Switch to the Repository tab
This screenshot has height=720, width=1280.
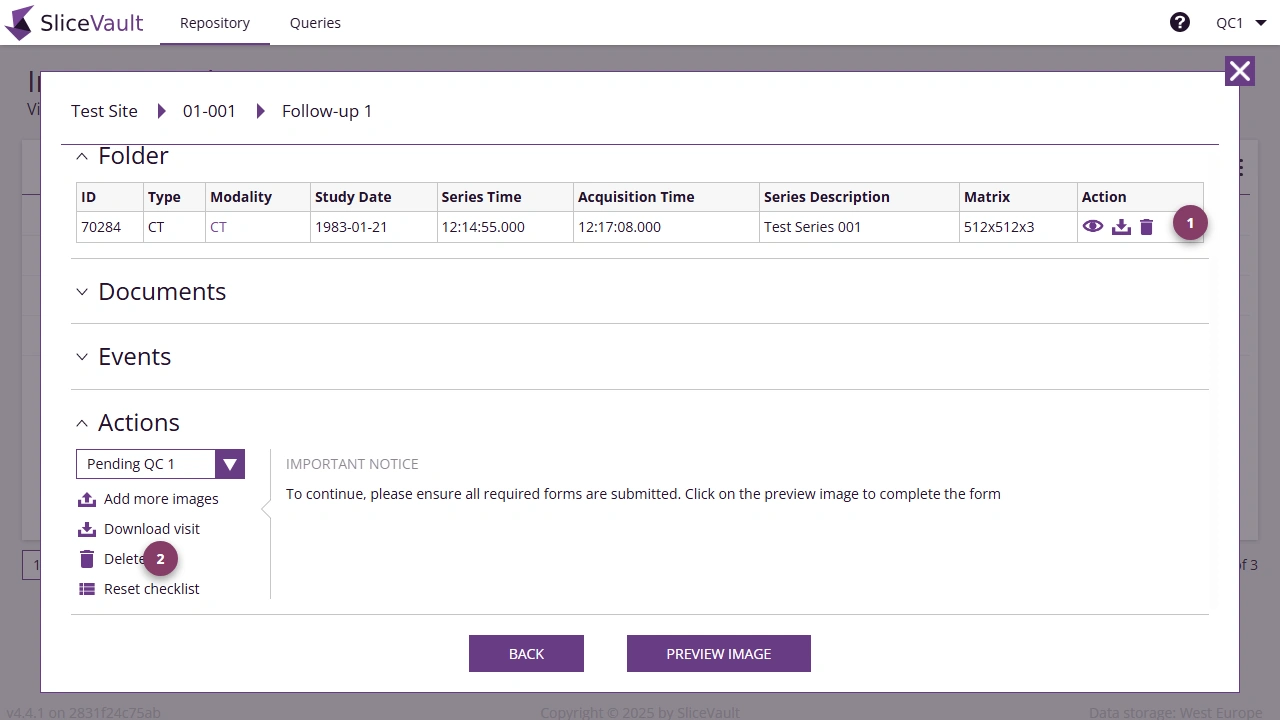point(215,22)
